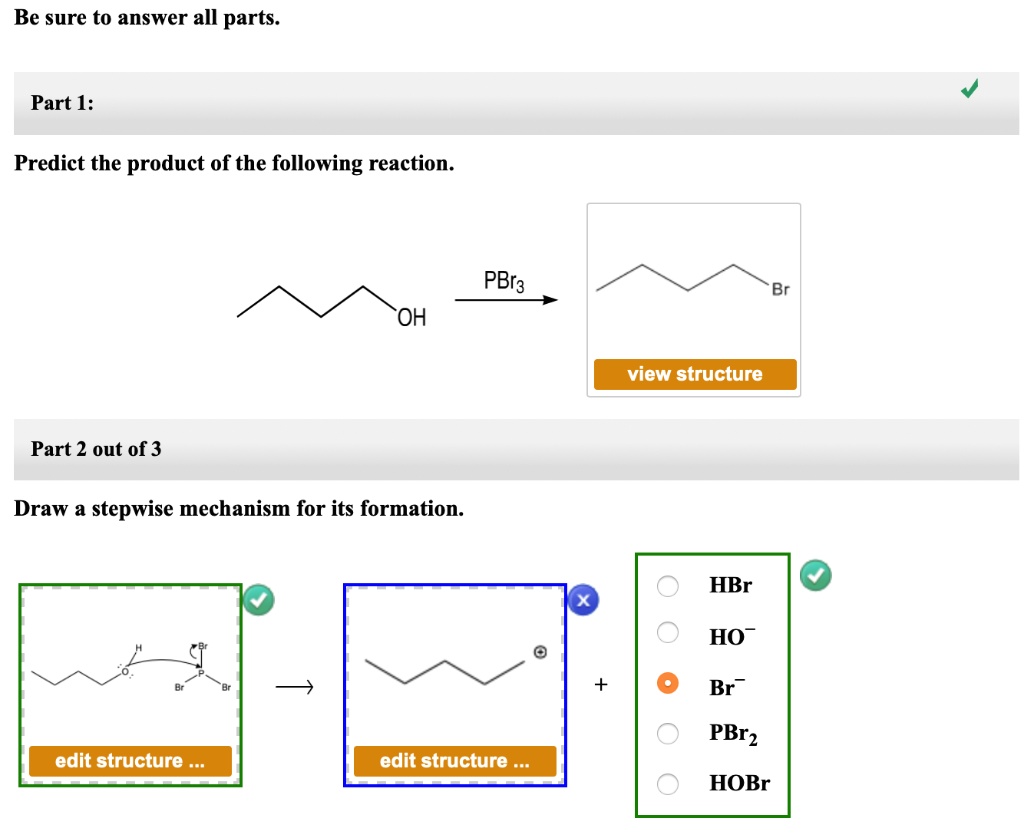The image size is (1024, 838).
Task: Click the checkmark beside the answer choice box
Action: point(815,574)
